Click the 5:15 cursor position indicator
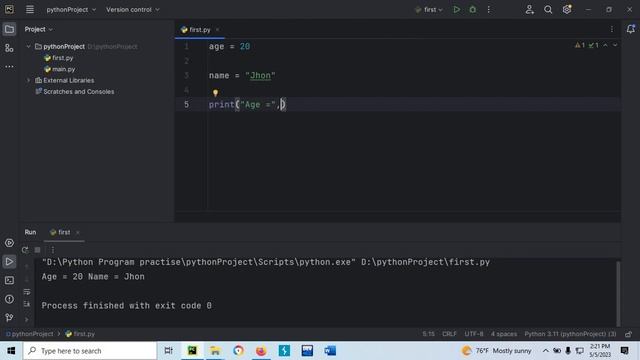Image resolution: width=640 pixels, height=360 pixels. (429, 334)
